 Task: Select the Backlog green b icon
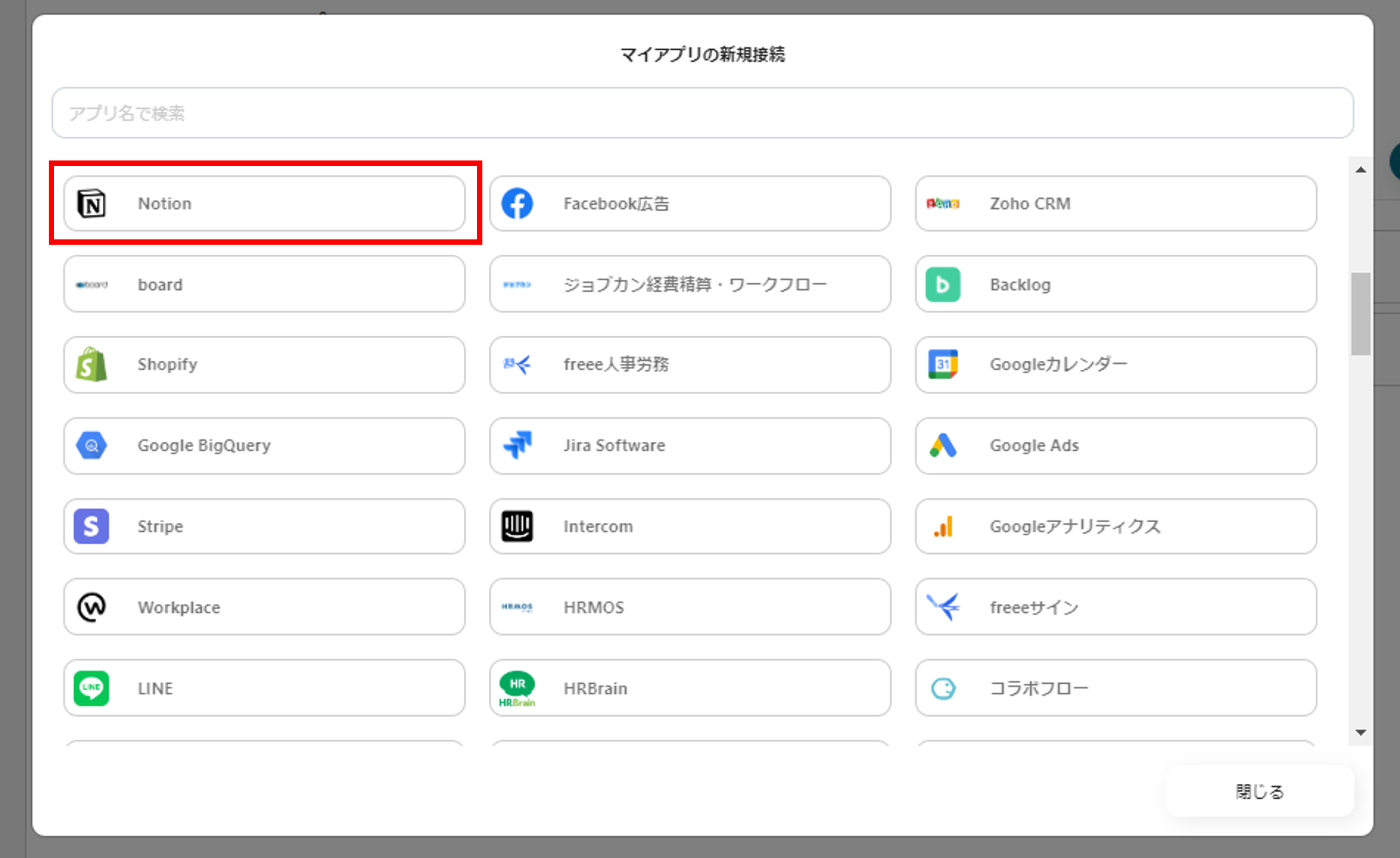click(x=943, y=284)
